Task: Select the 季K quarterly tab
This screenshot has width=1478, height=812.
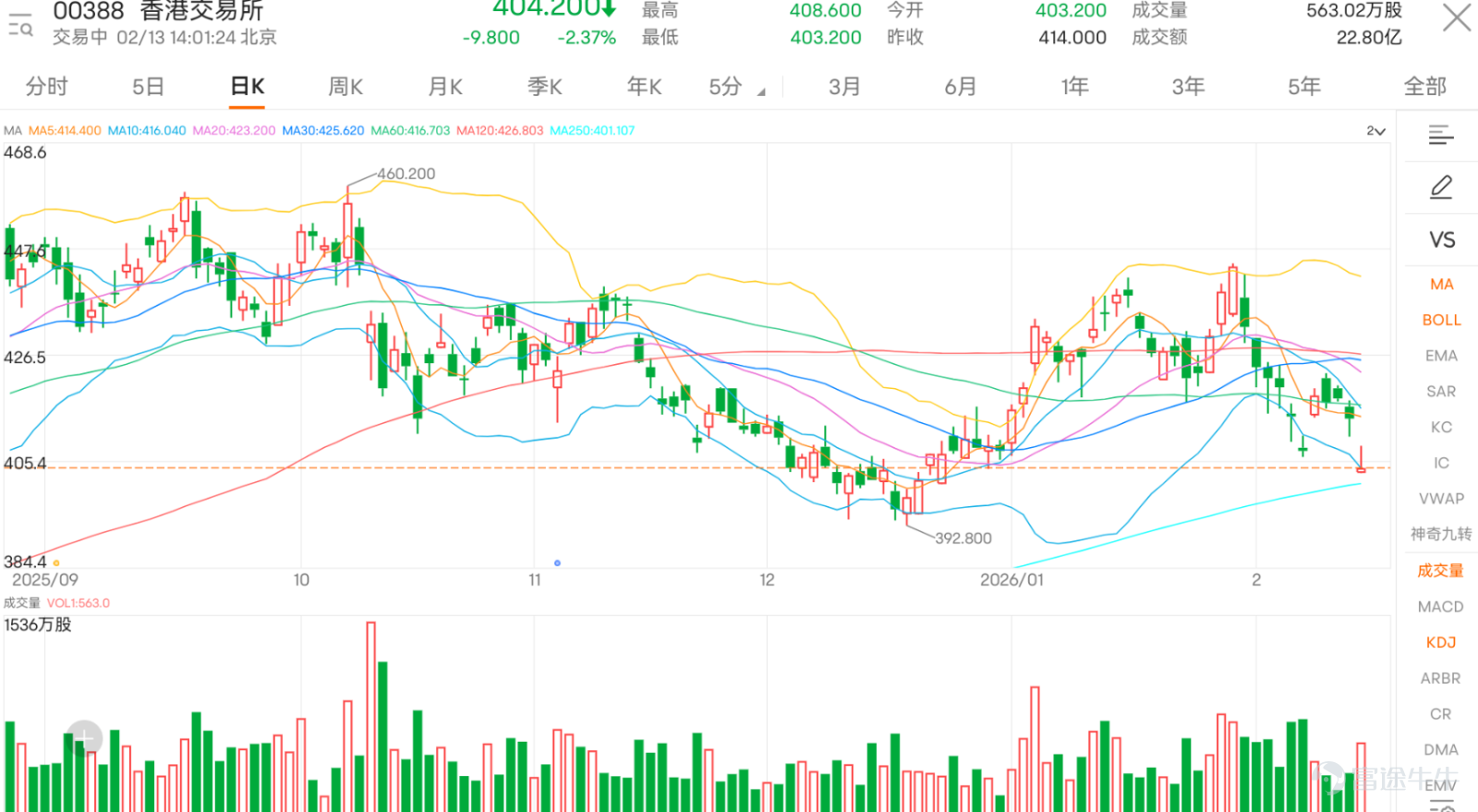Action: click(x=545, y=87)
